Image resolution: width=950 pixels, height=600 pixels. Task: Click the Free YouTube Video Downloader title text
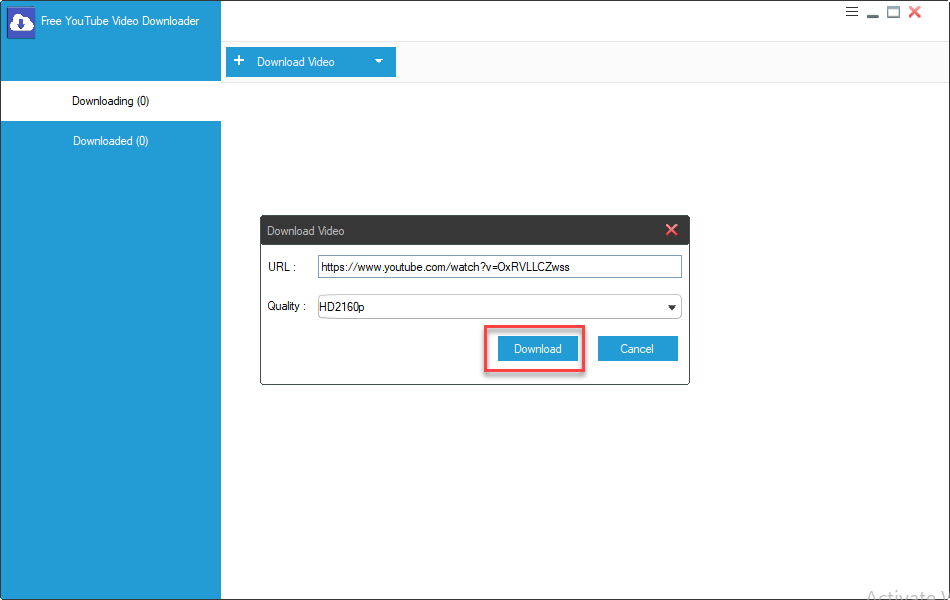coord(120,21)
